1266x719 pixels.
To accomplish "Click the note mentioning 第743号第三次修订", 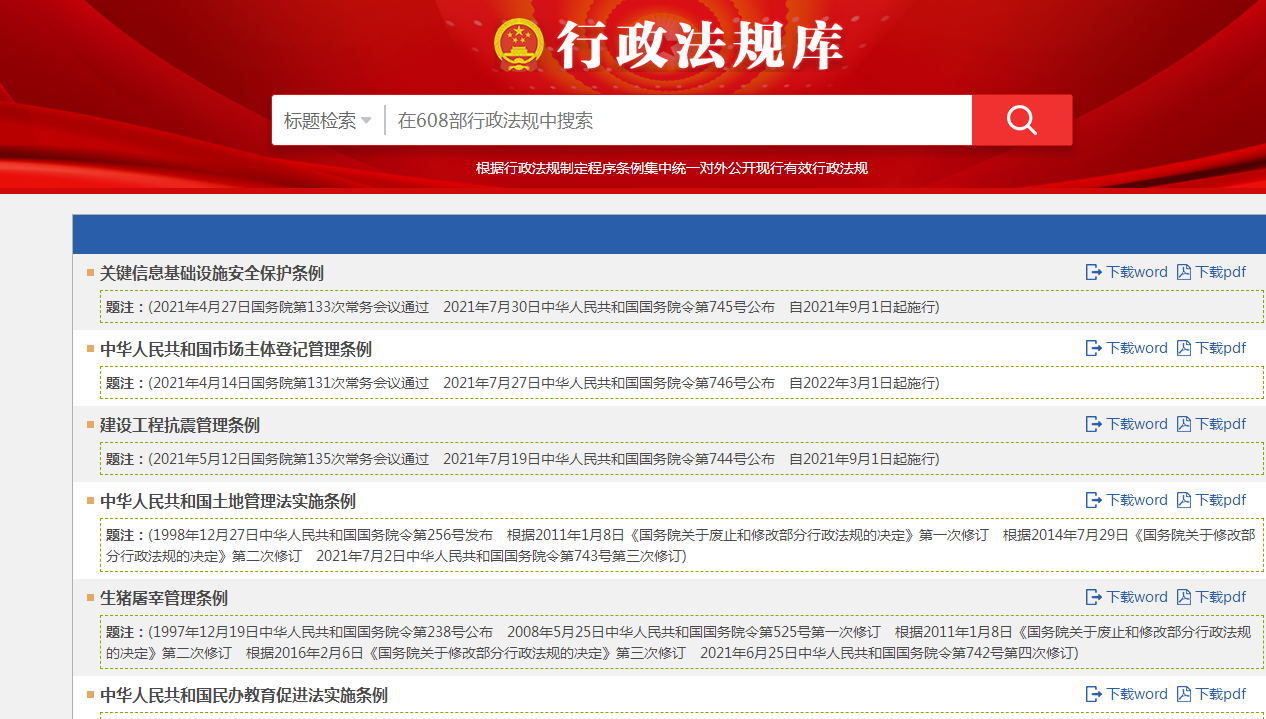I will pyautogui.click(x=681, y=545).
